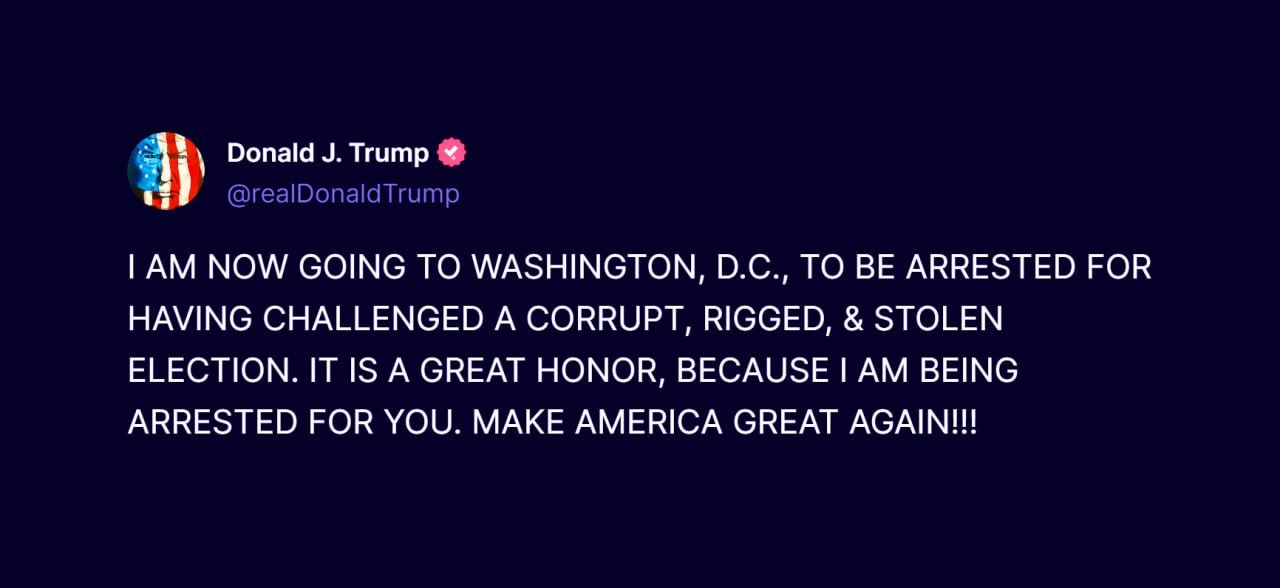Viewport: 1280px width, 588px height.
Task: Select the word MAKE in the post
Action: [x=517, y=422]
